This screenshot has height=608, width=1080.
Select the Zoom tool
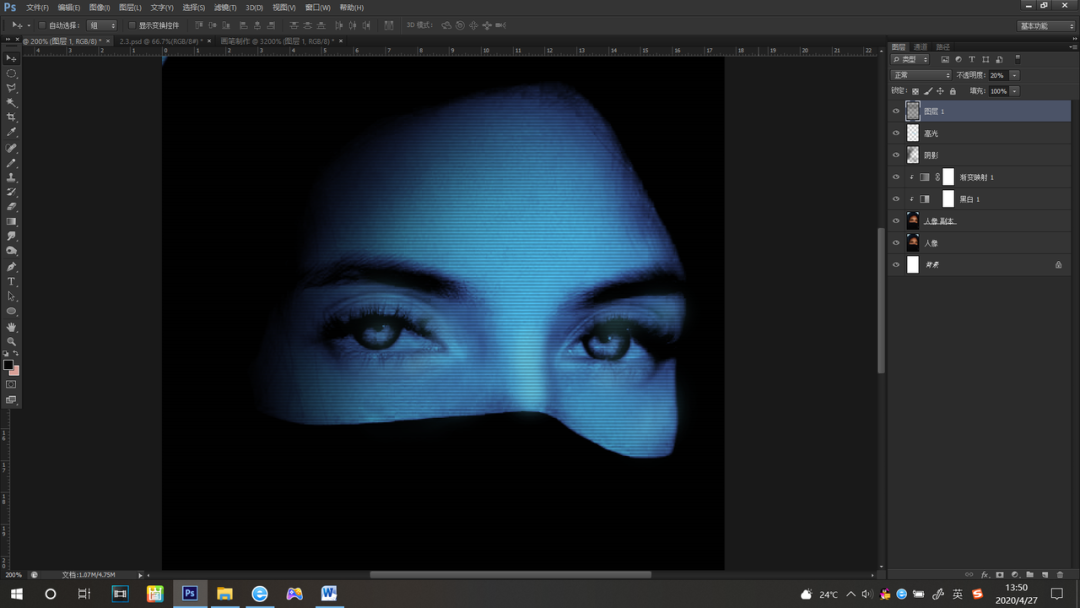11,342
